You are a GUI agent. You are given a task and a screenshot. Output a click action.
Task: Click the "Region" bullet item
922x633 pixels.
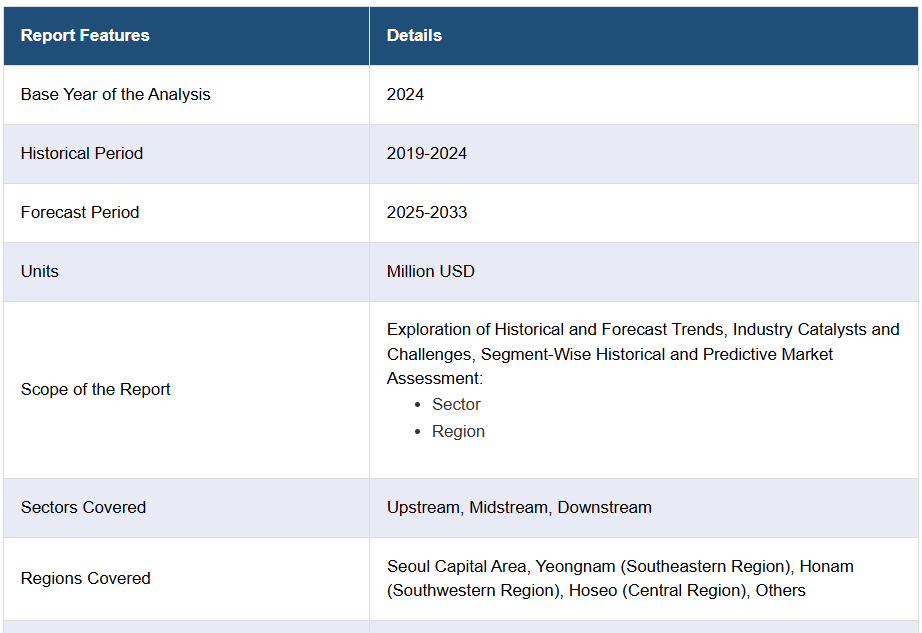click(458, 431)
